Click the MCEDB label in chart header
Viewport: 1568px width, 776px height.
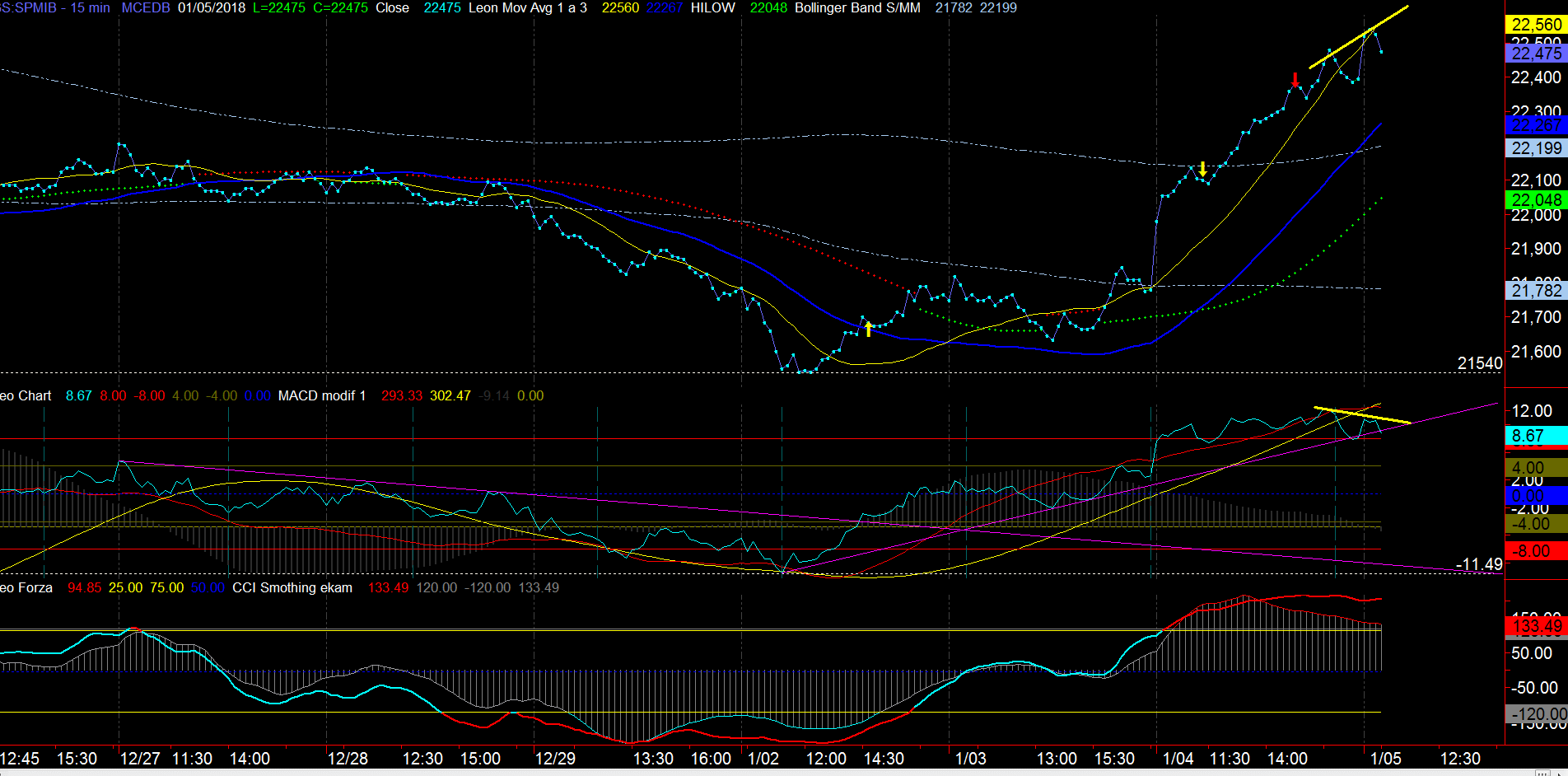(x=146, y=8)
